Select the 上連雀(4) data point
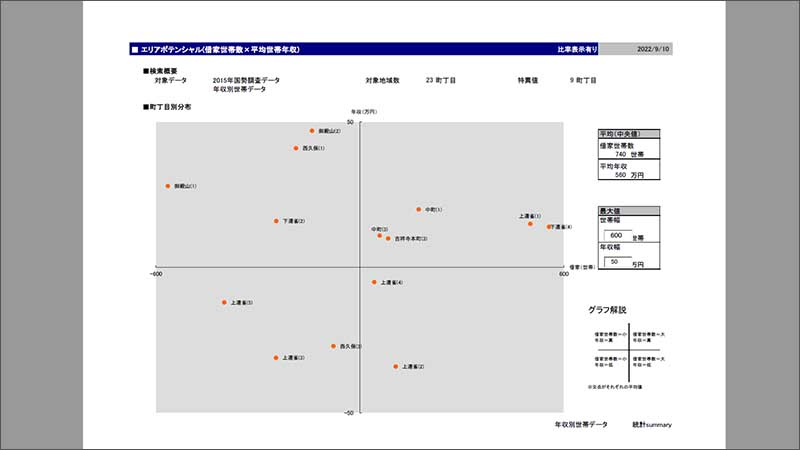 click(374, 282)
